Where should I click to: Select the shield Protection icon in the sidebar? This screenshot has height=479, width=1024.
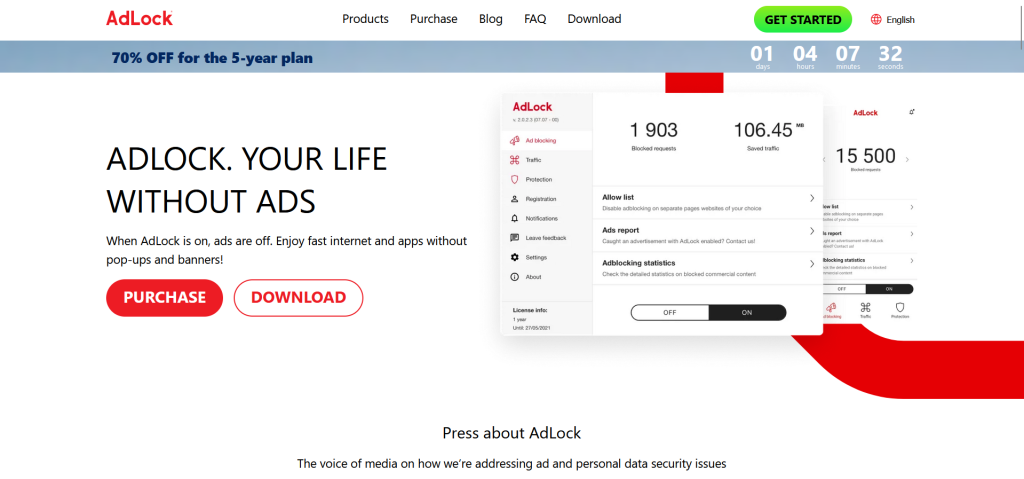tap(514, 179)
